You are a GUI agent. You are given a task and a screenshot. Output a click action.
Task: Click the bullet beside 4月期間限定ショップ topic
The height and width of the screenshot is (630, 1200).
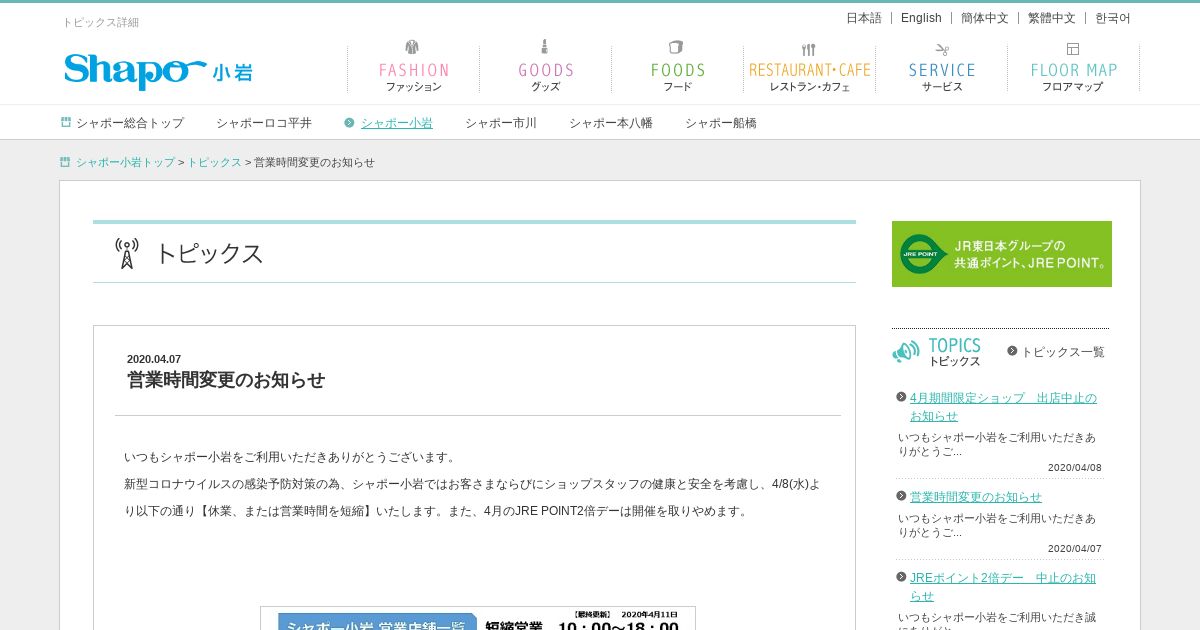901,397
